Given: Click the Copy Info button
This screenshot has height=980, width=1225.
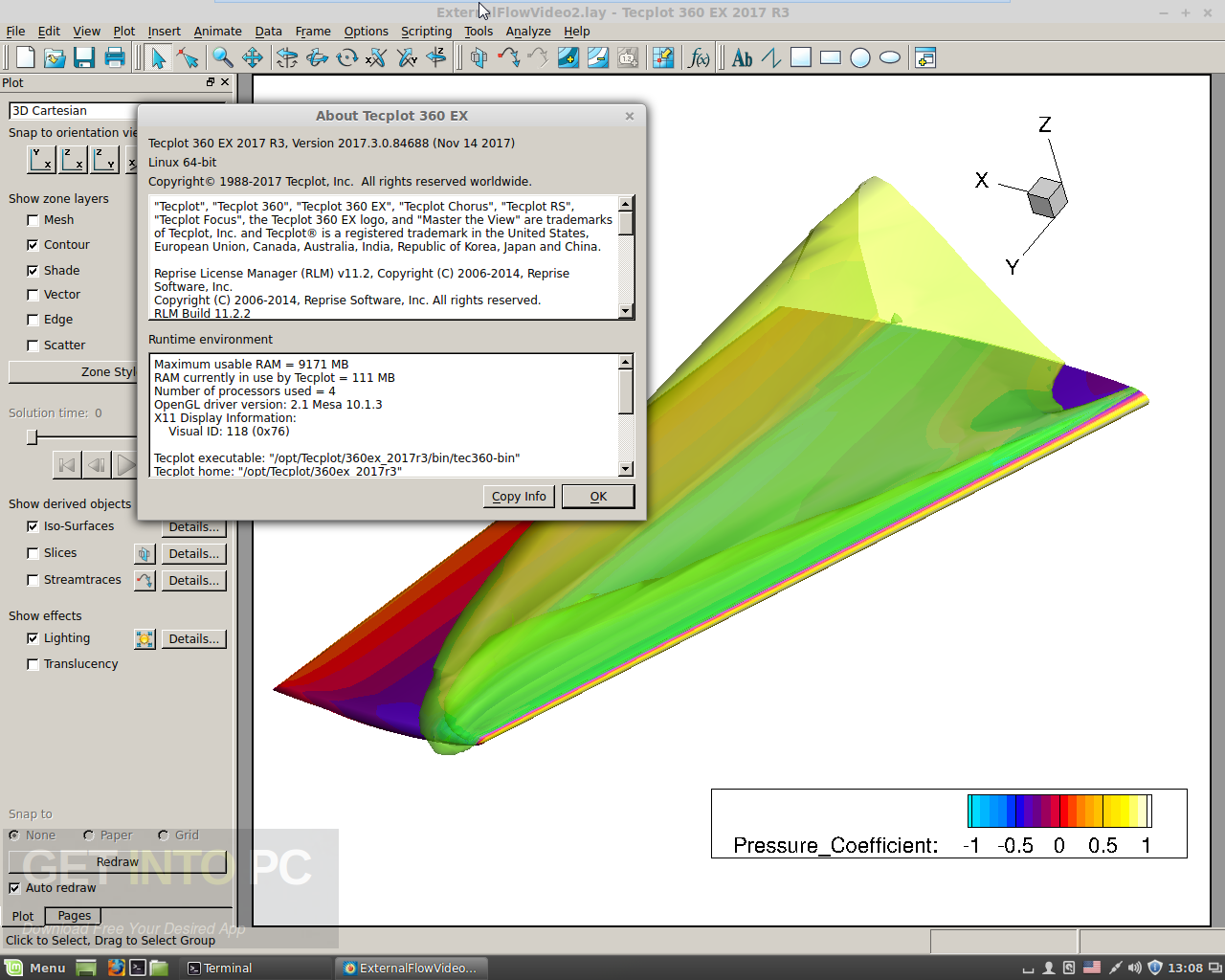Looking at the screenshot, I should 519,497.
